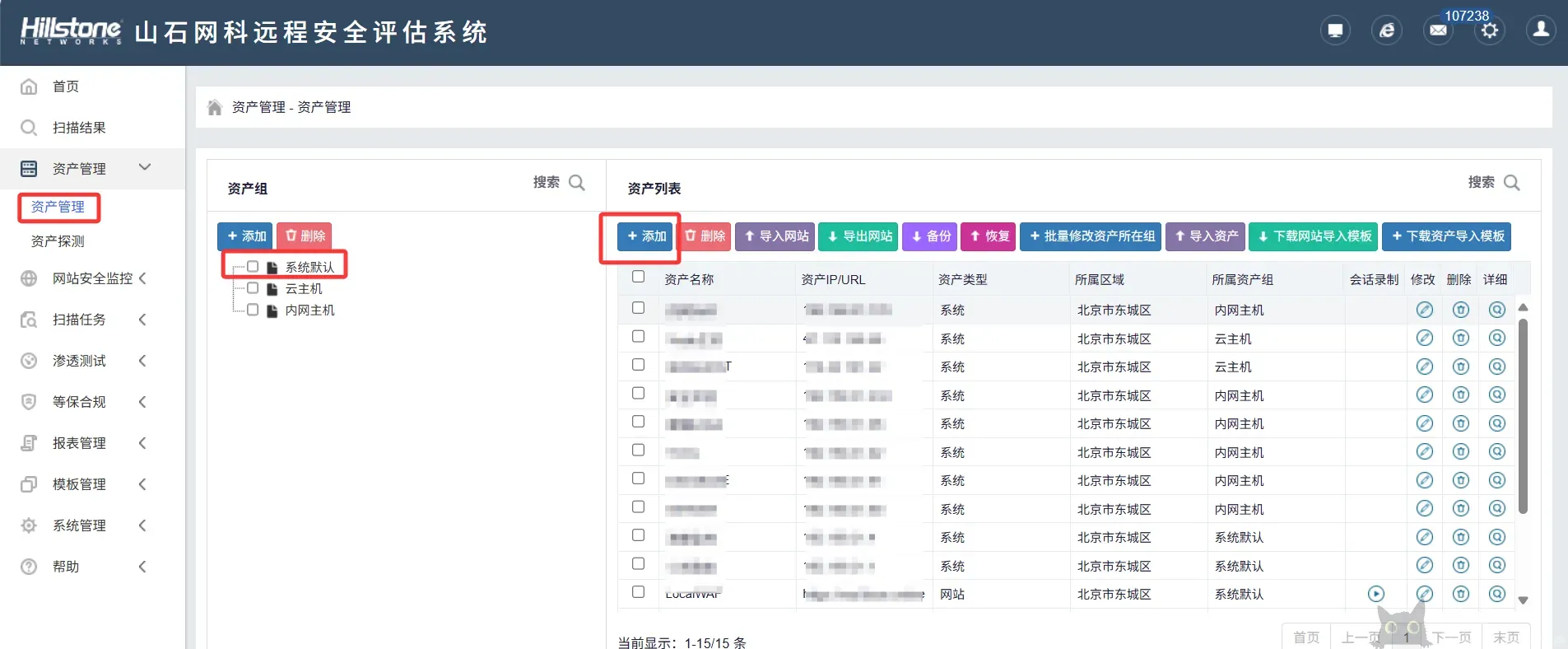
Task: Expand the 系统管理 menu chevron
Action: click(142, 525)
